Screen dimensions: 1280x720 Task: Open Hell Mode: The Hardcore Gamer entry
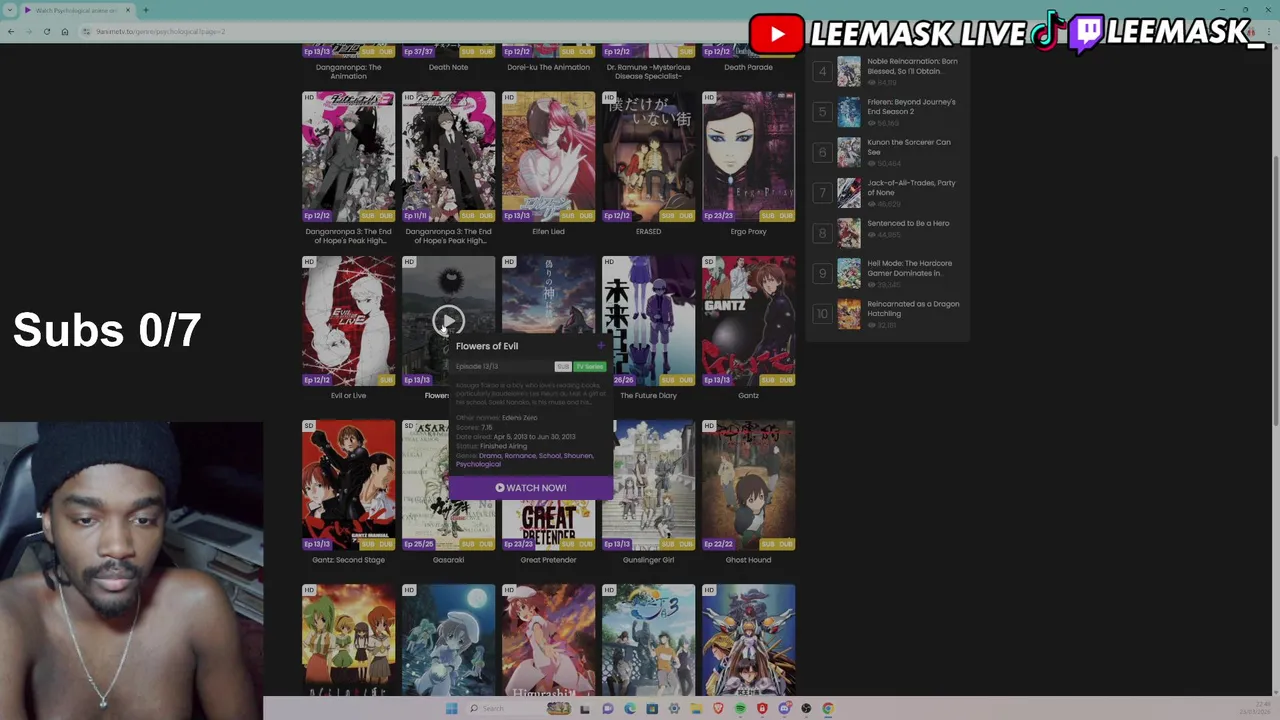pos(909,268)
